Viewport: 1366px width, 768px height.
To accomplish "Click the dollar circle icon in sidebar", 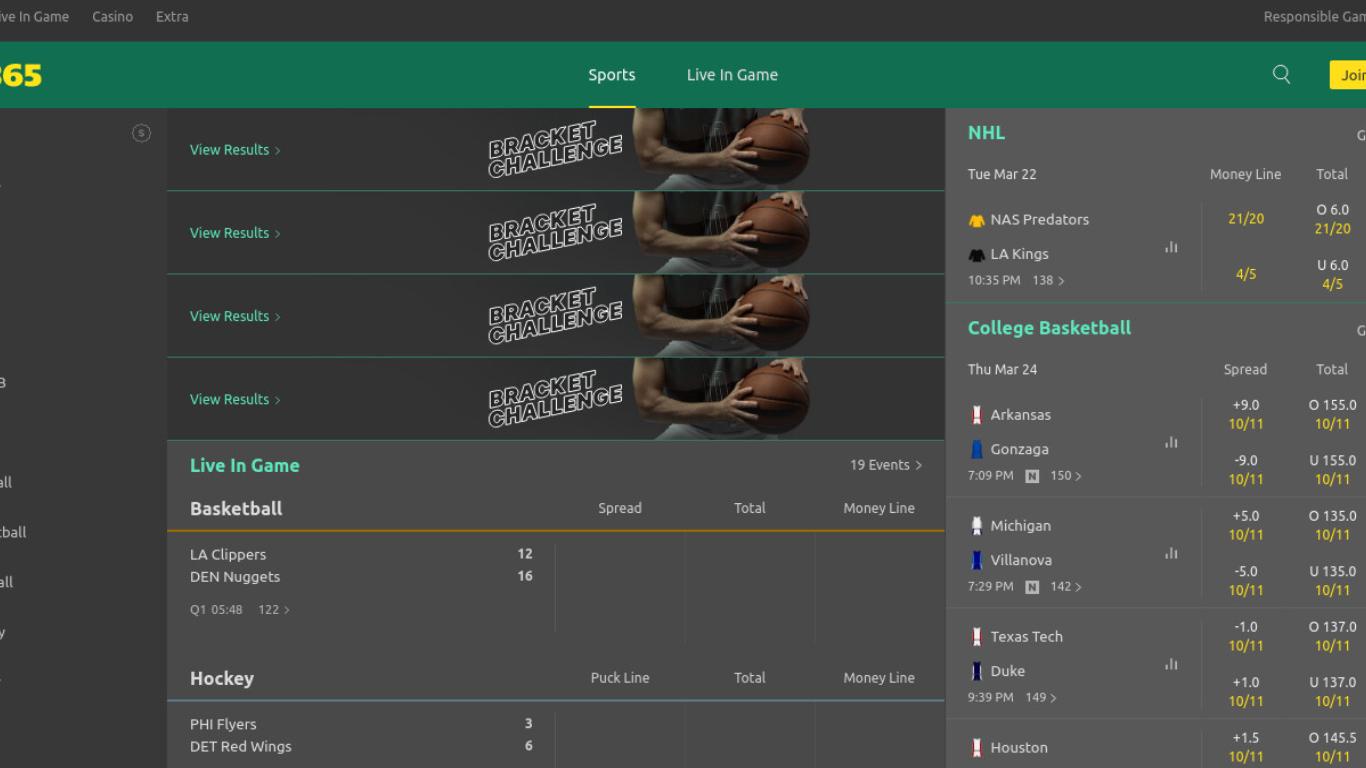I will pos(141,133).
